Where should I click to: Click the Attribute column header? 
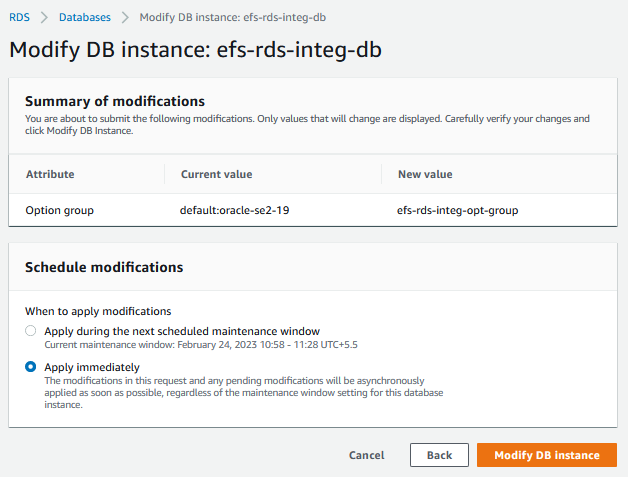pos(50,174)
